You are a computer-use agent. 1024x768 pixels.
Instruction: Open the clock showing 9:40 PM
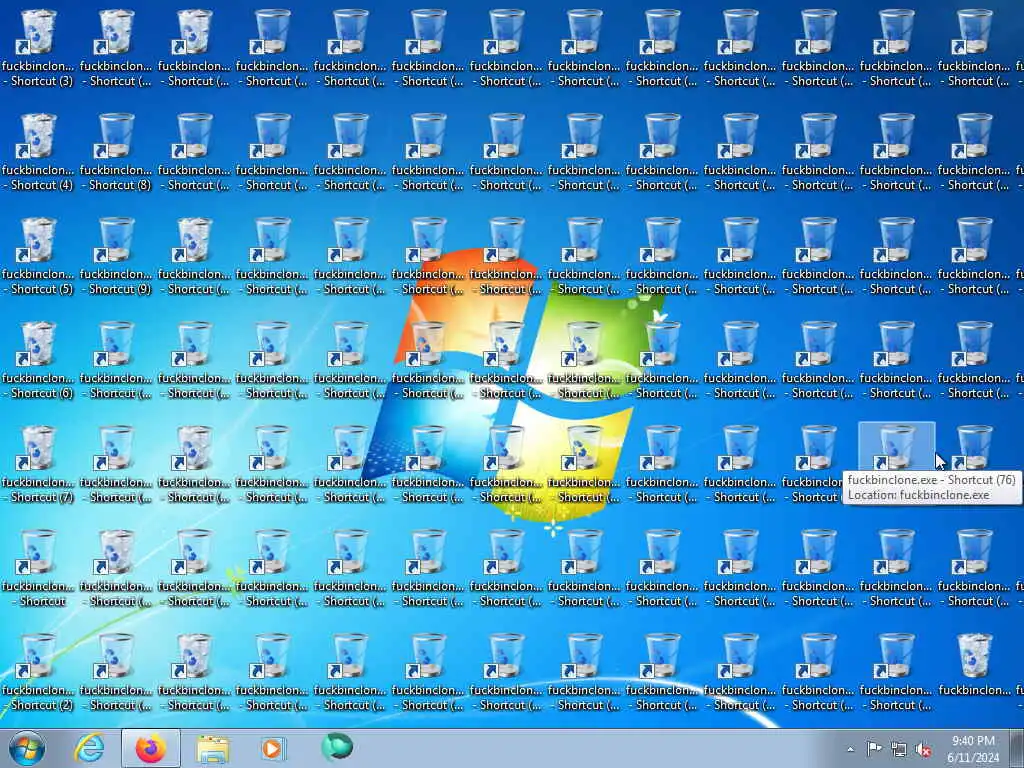(973, 749)
